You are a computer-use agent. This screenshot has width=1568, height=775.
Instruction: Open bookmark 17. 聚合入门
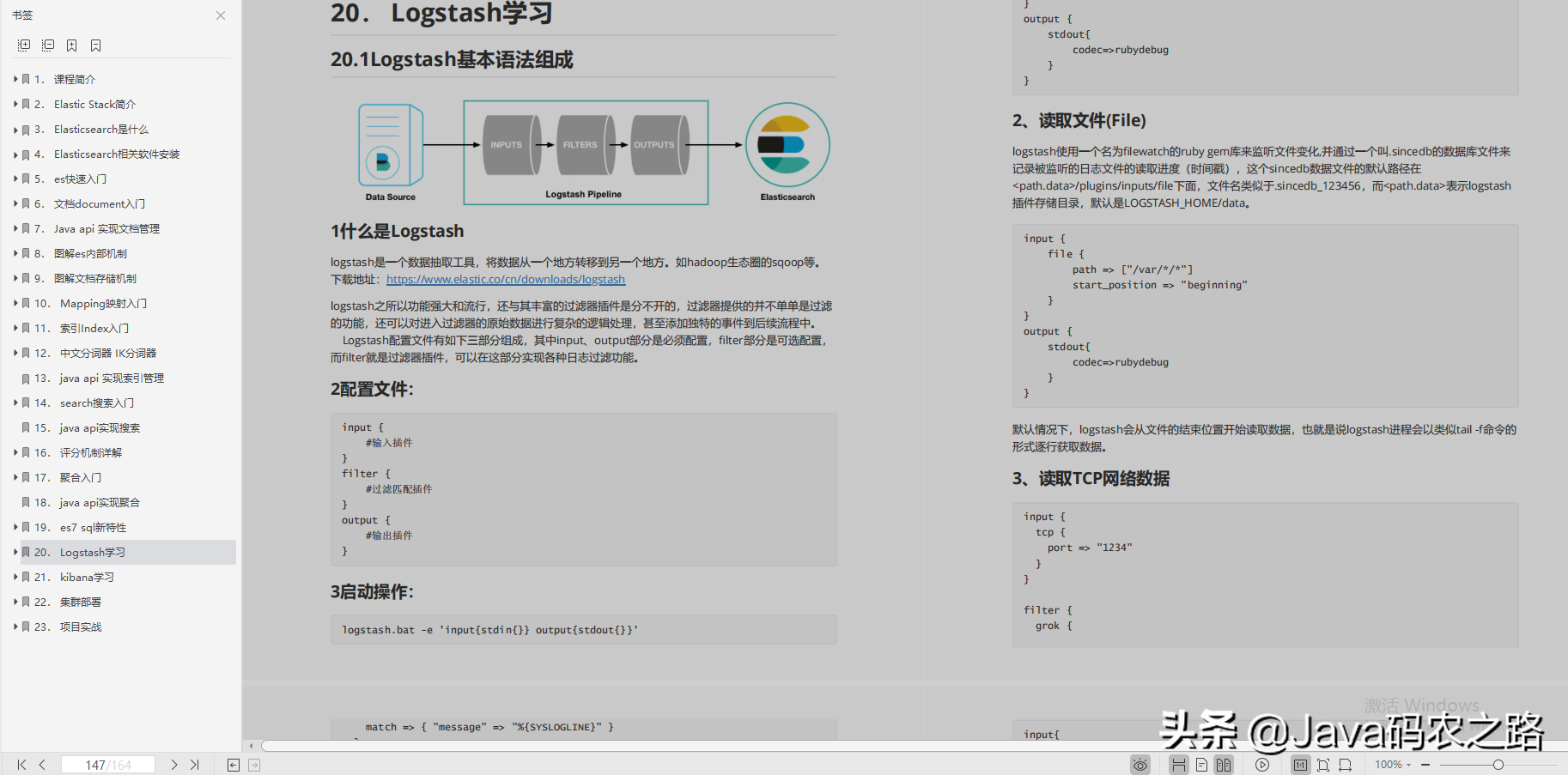[x=68, y=477]
